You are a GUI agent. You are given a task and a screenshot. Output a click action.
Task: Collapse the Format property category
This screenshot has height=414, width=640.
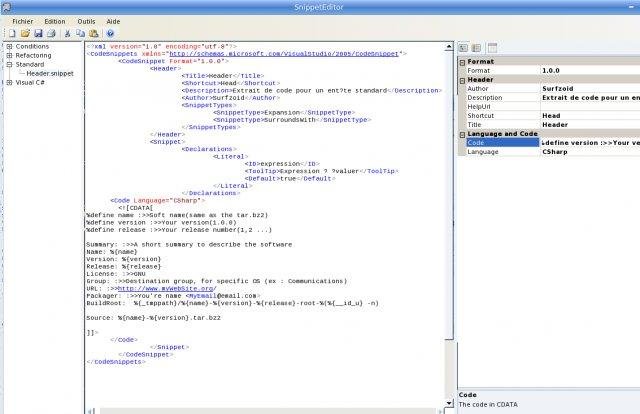coord(462,61)
